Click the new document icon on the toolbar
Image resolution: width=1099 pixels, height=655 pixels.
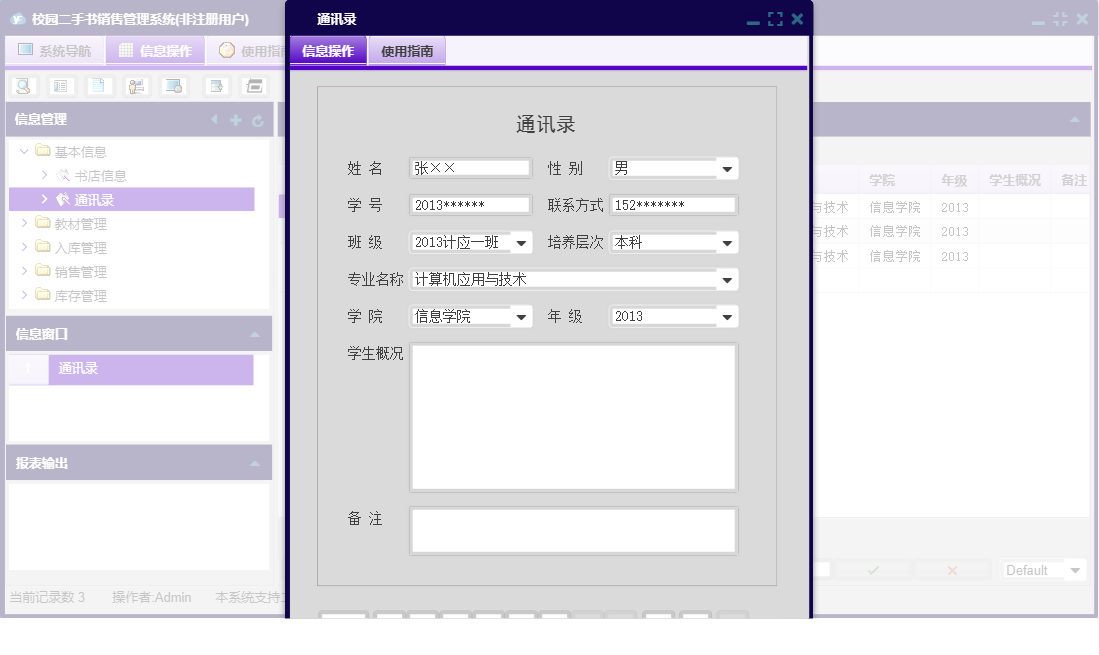(99, 86)
